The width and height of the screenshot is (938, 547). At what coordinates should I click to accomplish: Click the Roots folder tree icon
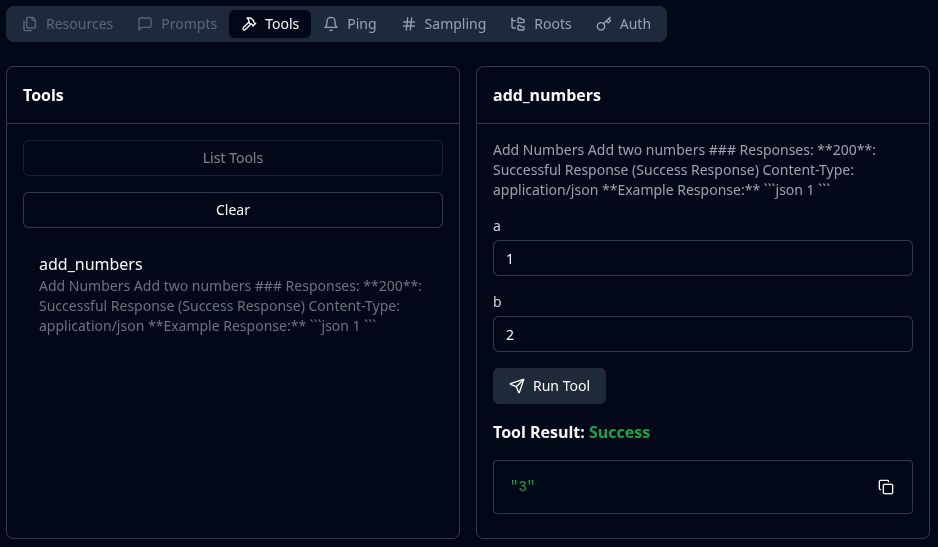tap(518, 24)
